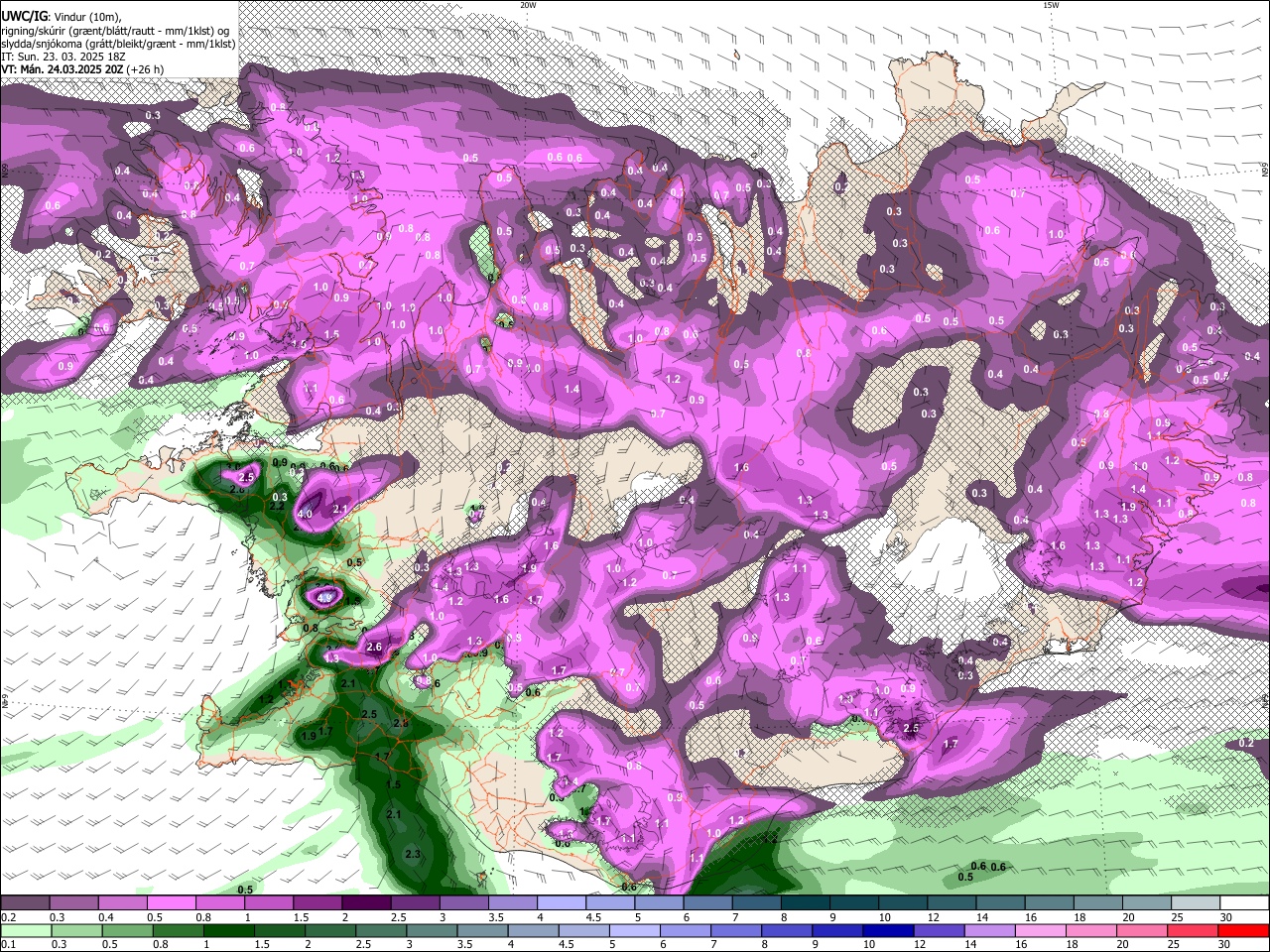Click the '20W' longitude label
The width and height of the screenshot is (1270, 952).
[528, 5]
